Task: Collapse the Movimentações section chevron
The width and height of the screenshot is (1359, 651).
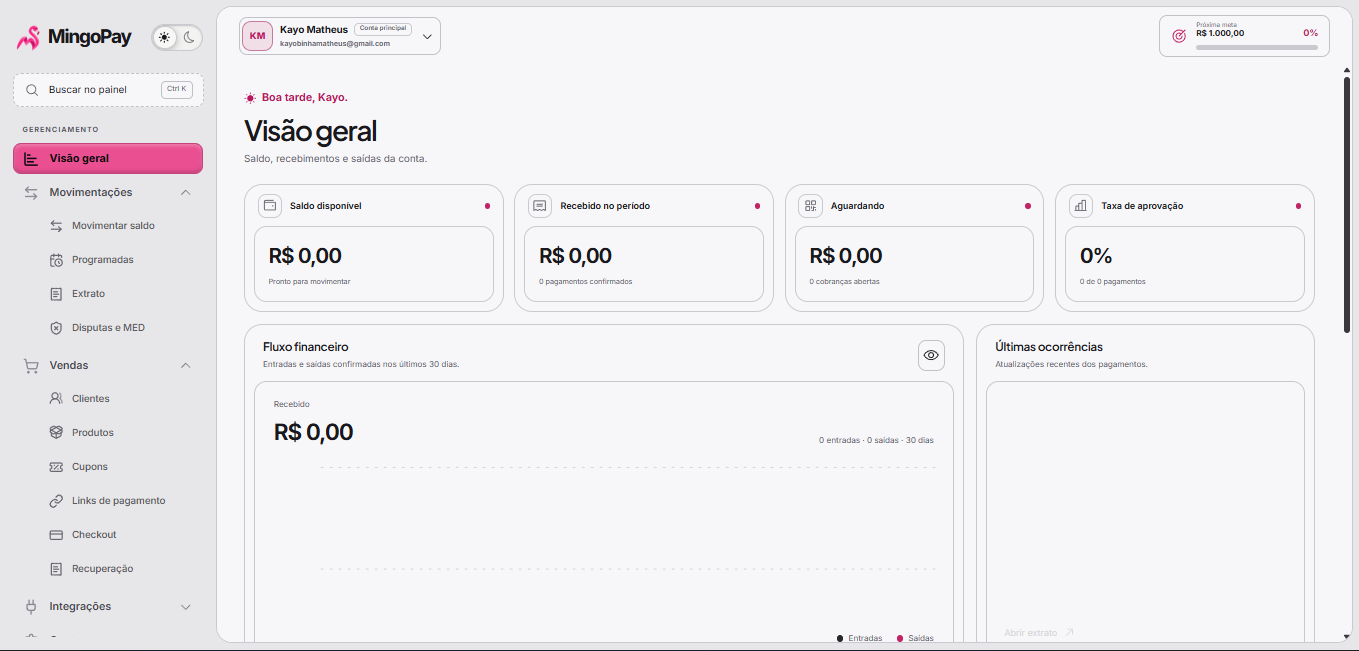Action: [185, 192]
